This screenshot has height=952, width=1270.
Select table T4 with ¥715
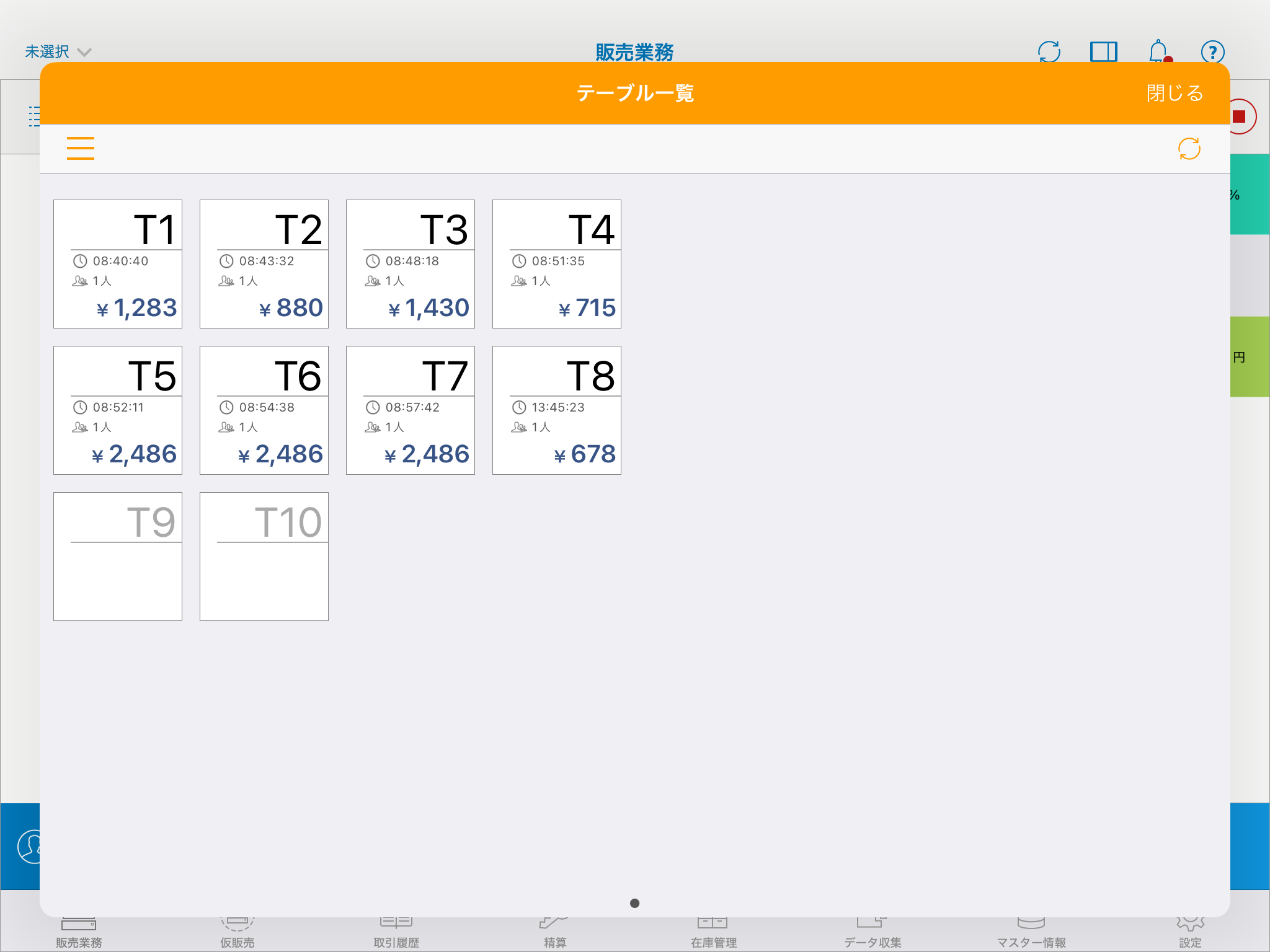[x=557, y=264]
